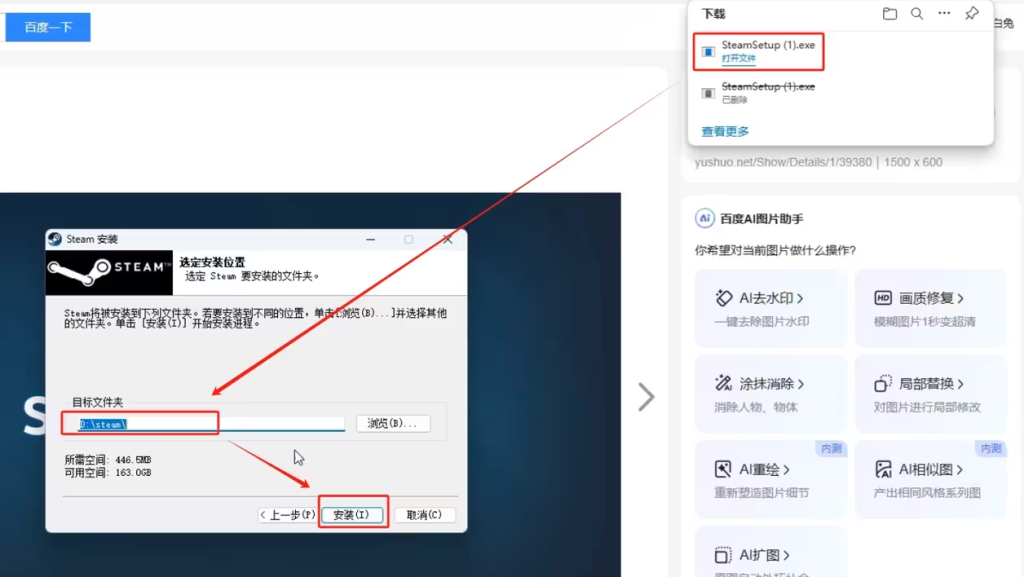
Task: Go to next image with right chevron
Action: 646,396
